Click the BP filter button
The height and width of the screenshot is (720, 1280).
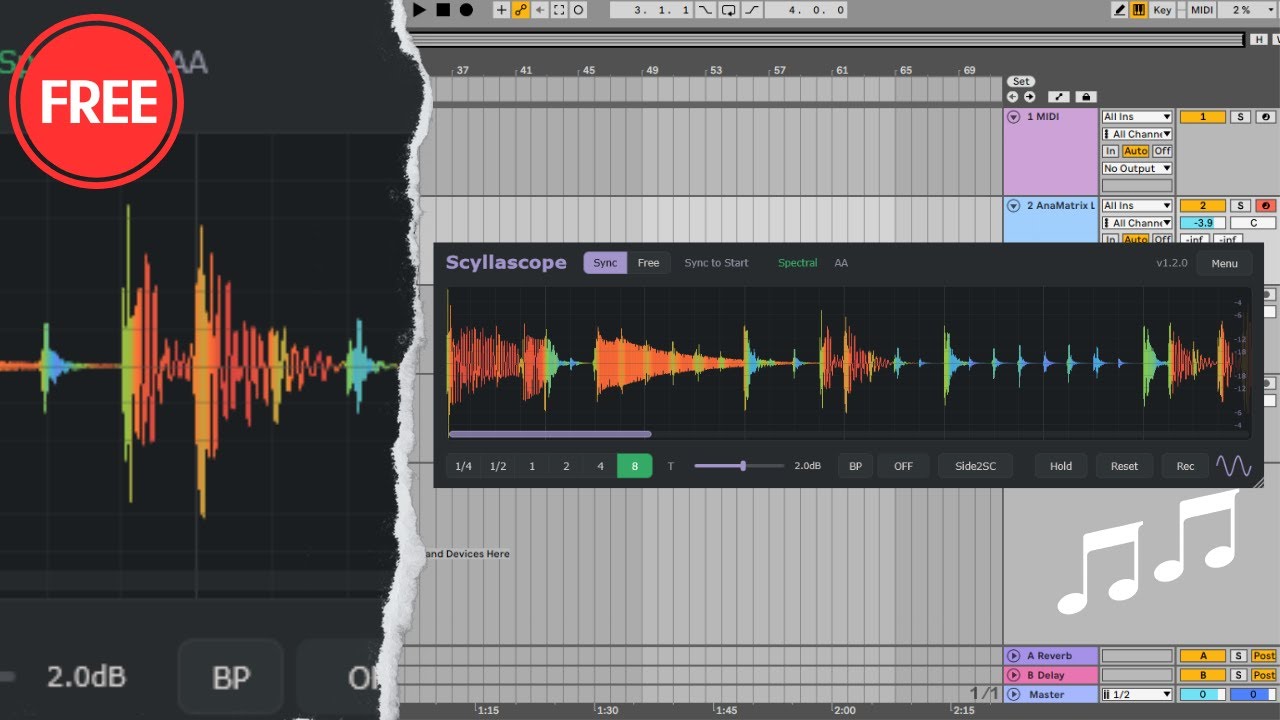pos(855,466)
